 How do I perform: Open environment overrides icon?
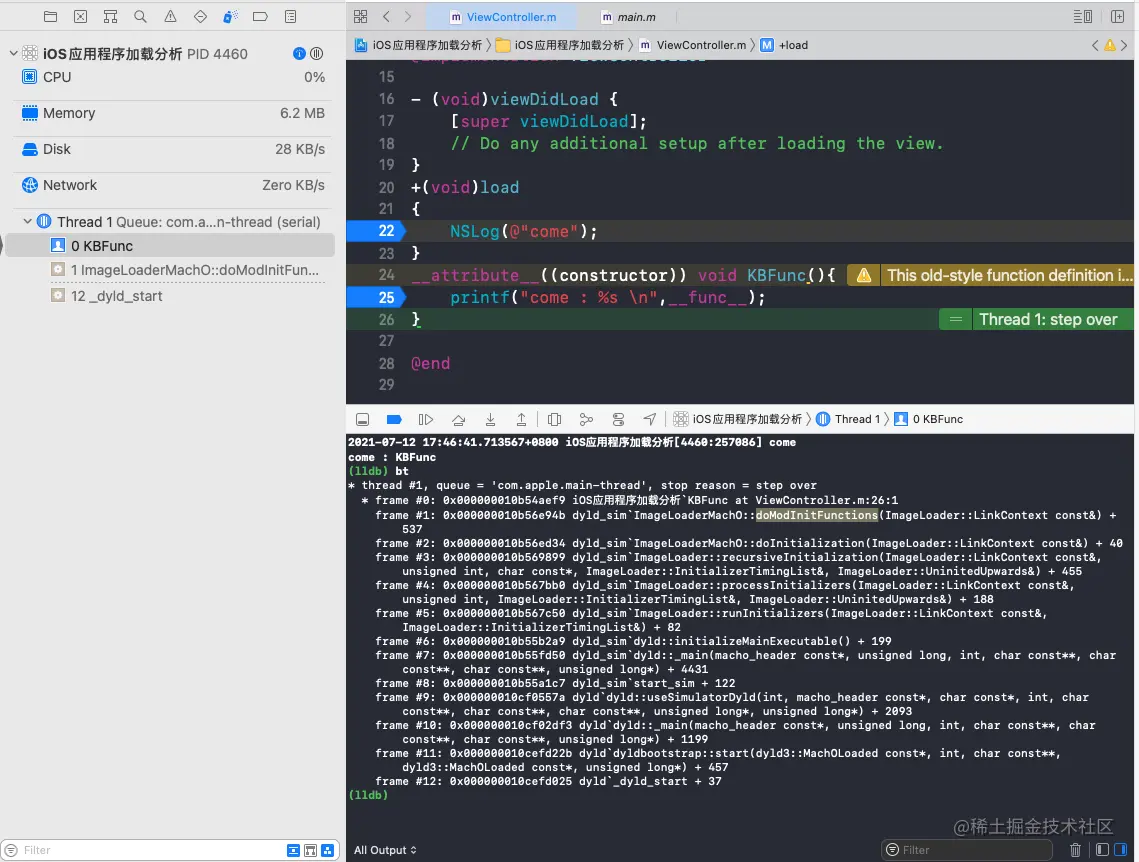click(618, 419)
